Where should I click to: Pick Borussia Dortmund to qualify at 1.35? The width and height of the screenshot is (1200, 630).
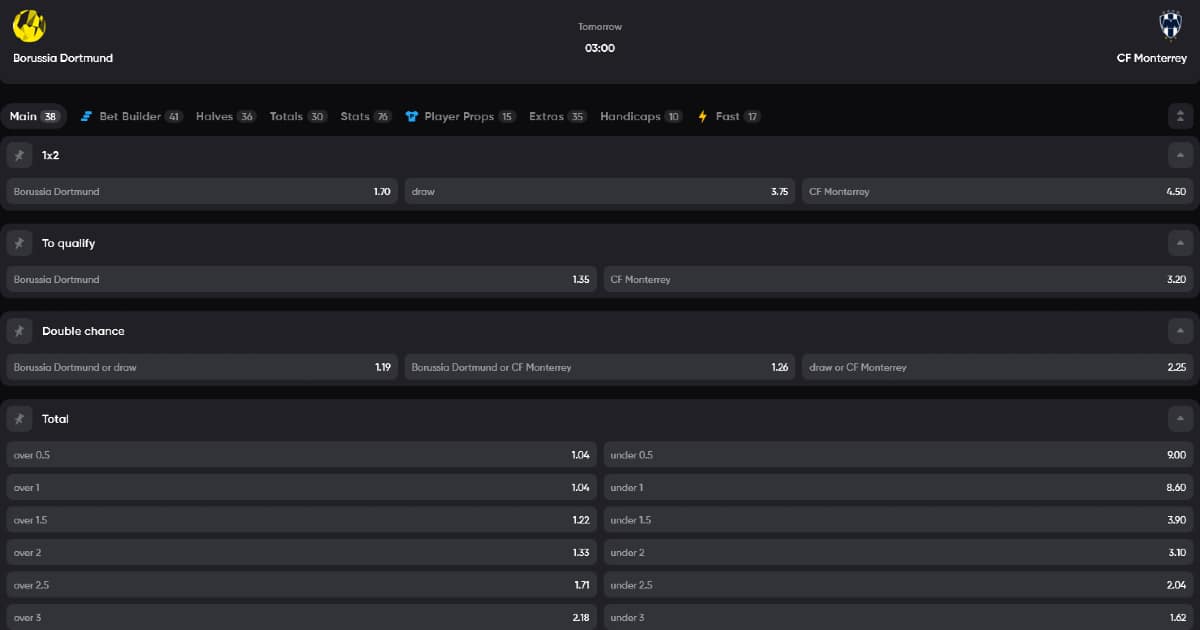click(x=301, y=279)
